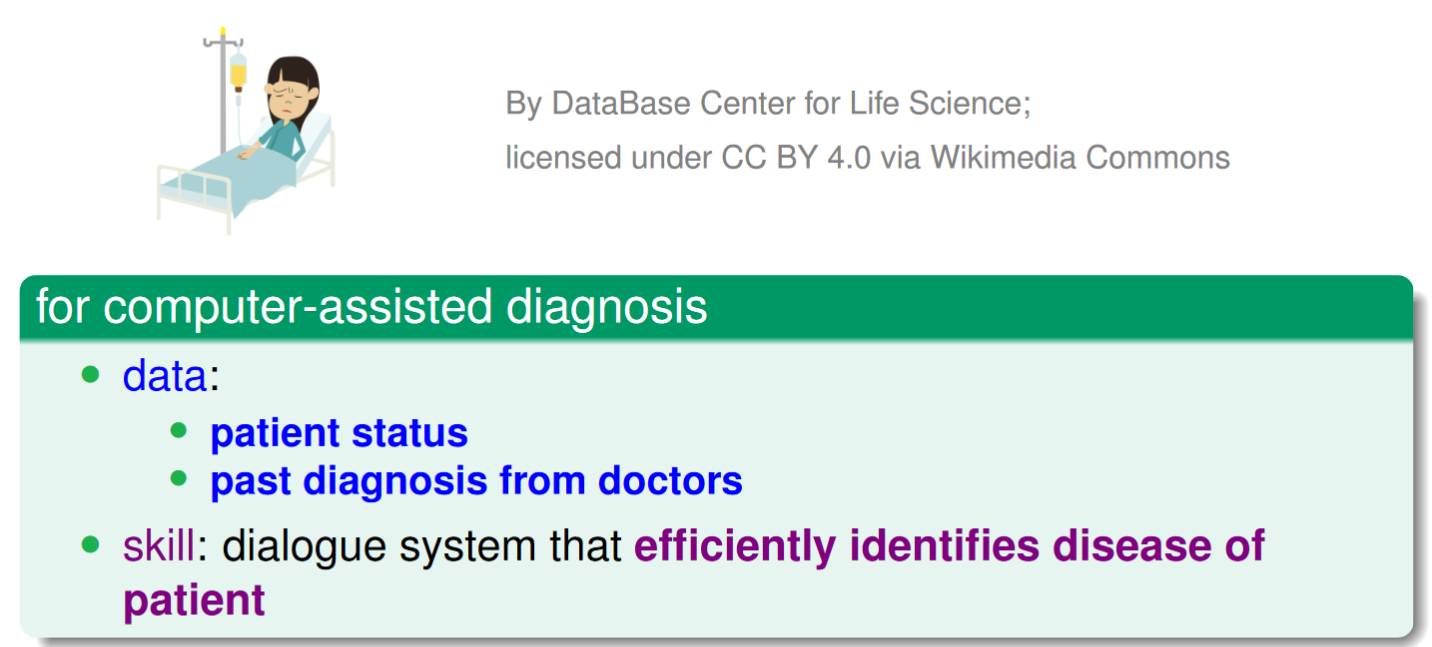Click the word 'diagnosis' in the green header
The width and height of the screenshot is (1432, 647).
pos(607,307)
